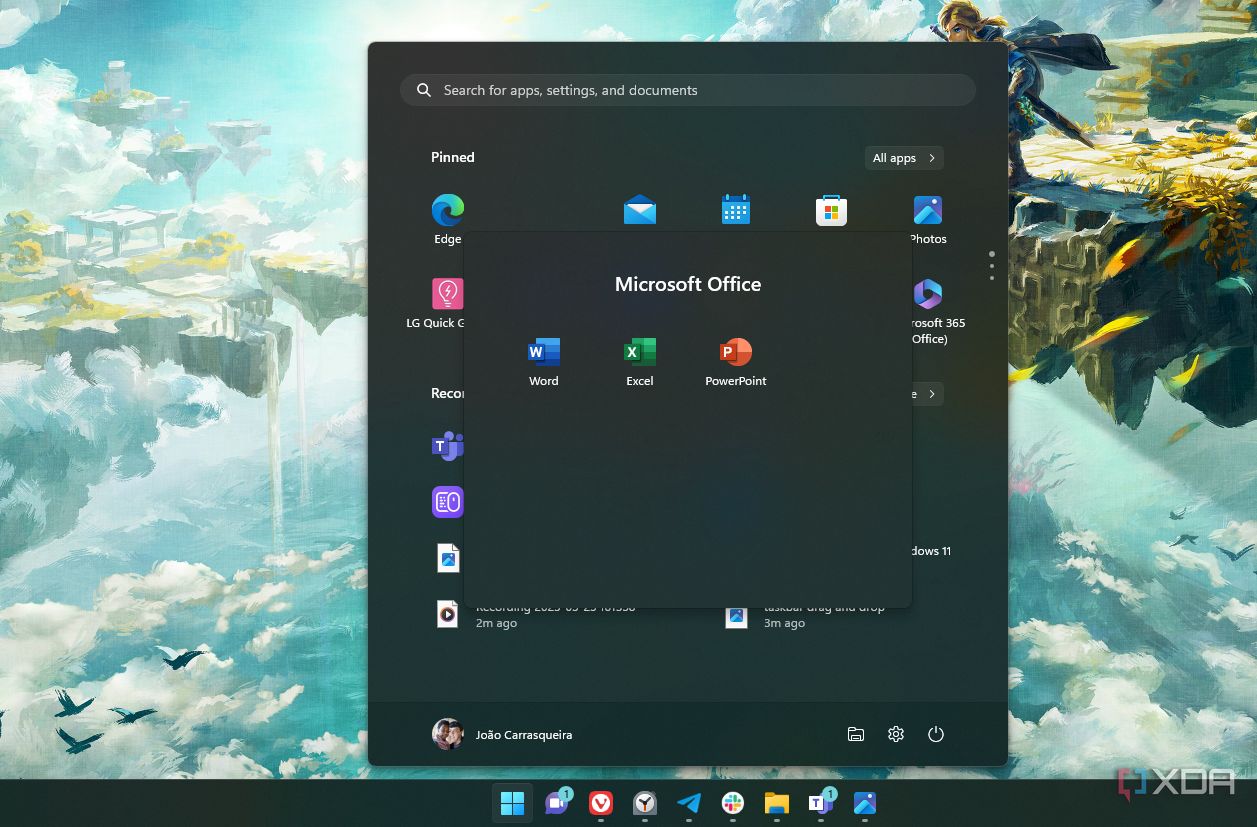Screen dimensions: 1257x827
Task: Open Settings from the Start menu footer
Action: (x=896, y=734)
